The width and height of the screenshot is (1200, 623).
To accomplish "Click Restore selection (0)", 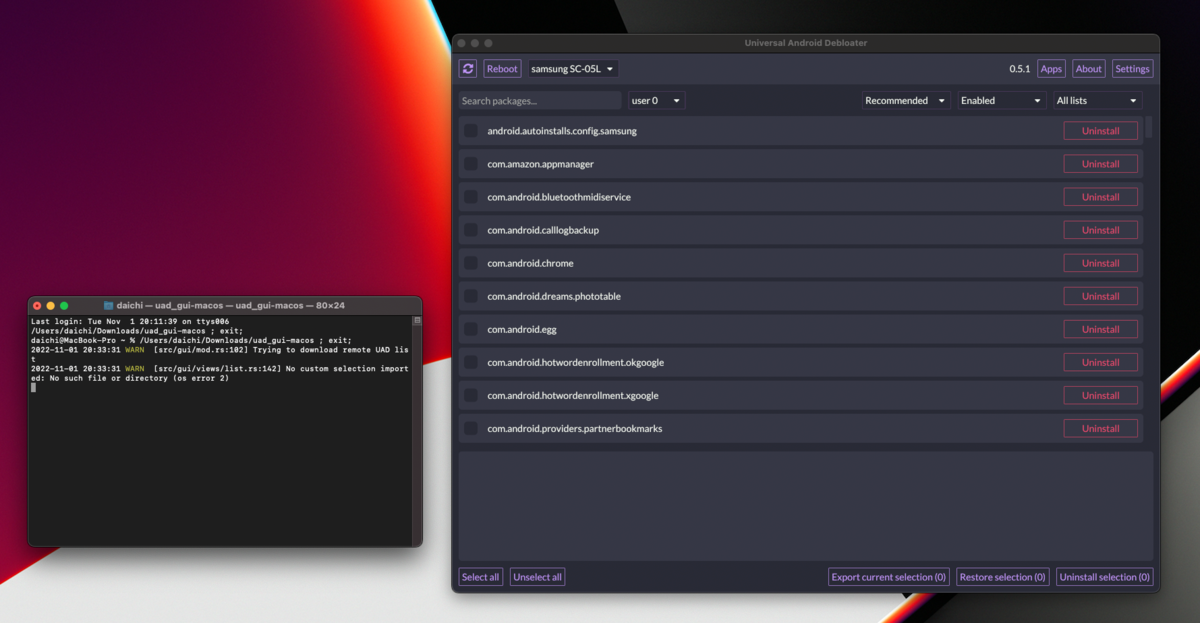I will pos(1002,577).
